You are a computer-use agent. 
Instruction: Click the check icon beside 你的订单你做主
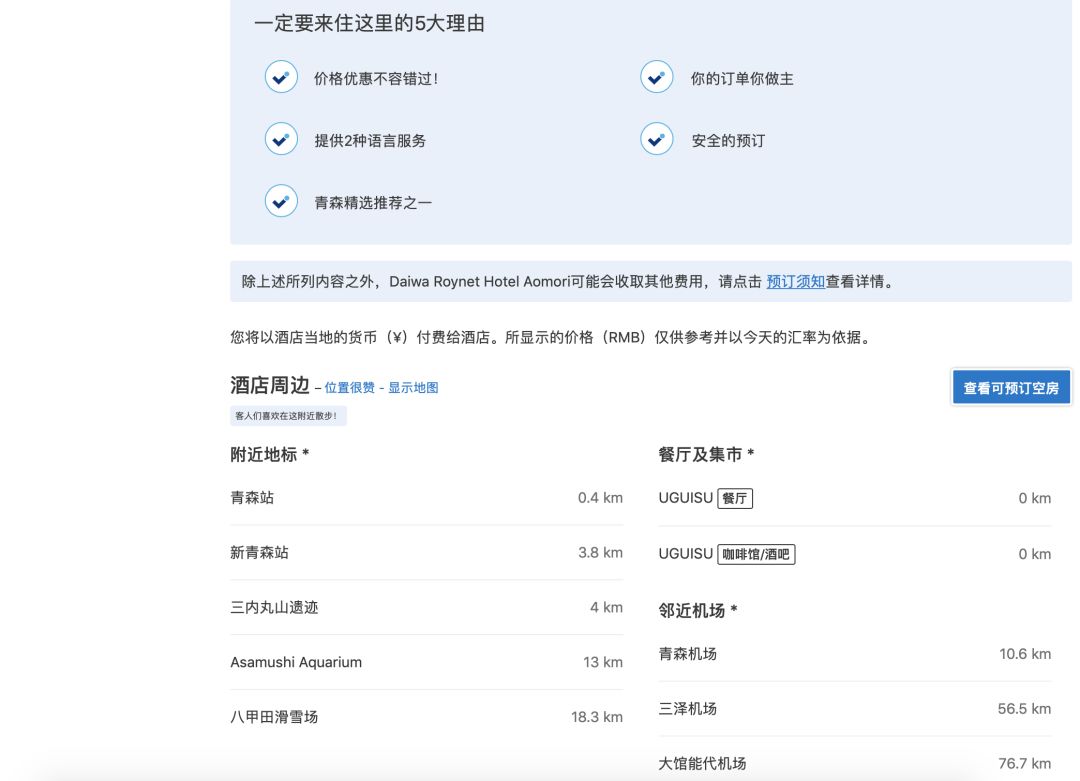tap(656, 76)
